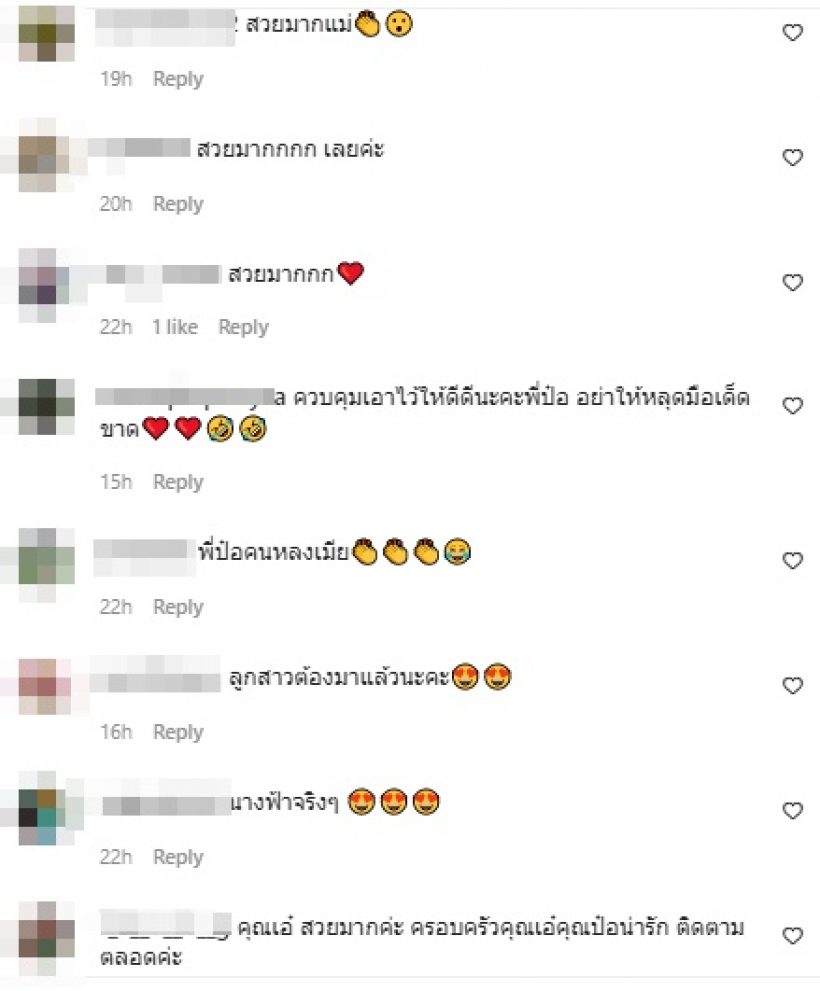
Task: Open avatar of the 15h commenter
Action: (x=46, y=406)
